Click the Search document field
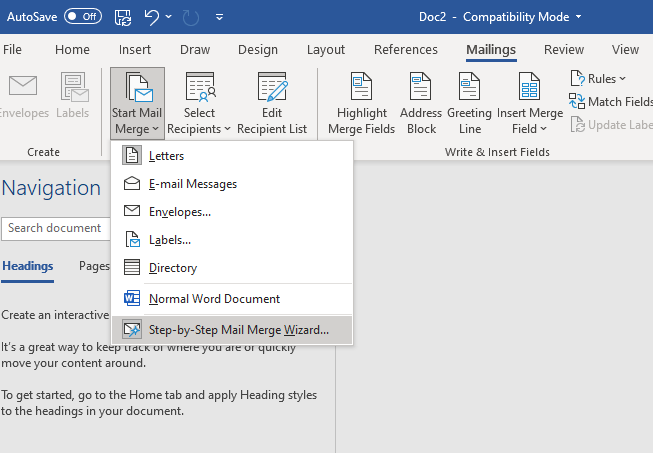This screenshot has width=653, height=453. coord(55,228)
